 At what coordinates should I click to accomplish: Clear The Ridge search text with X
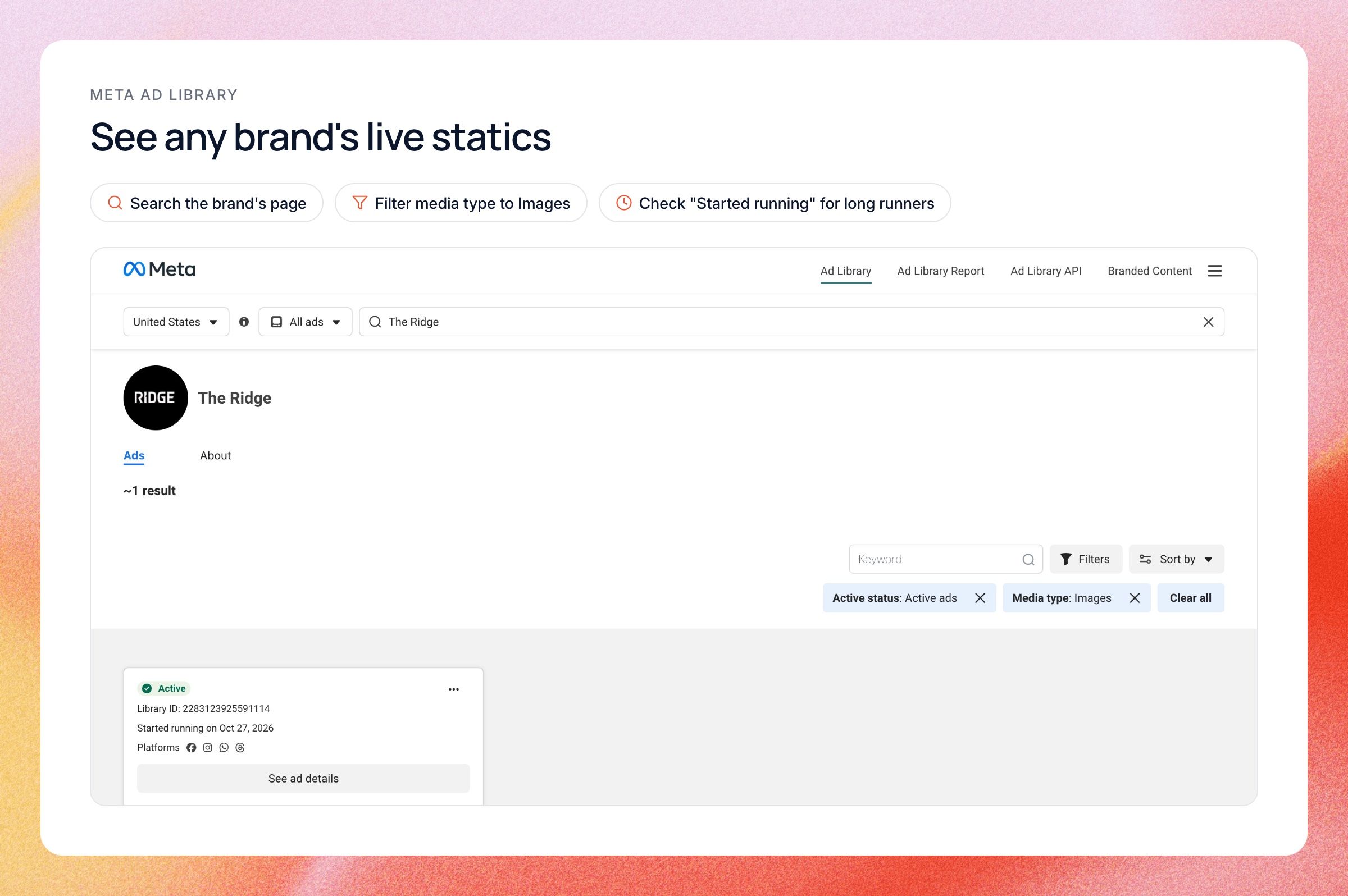1209,322
